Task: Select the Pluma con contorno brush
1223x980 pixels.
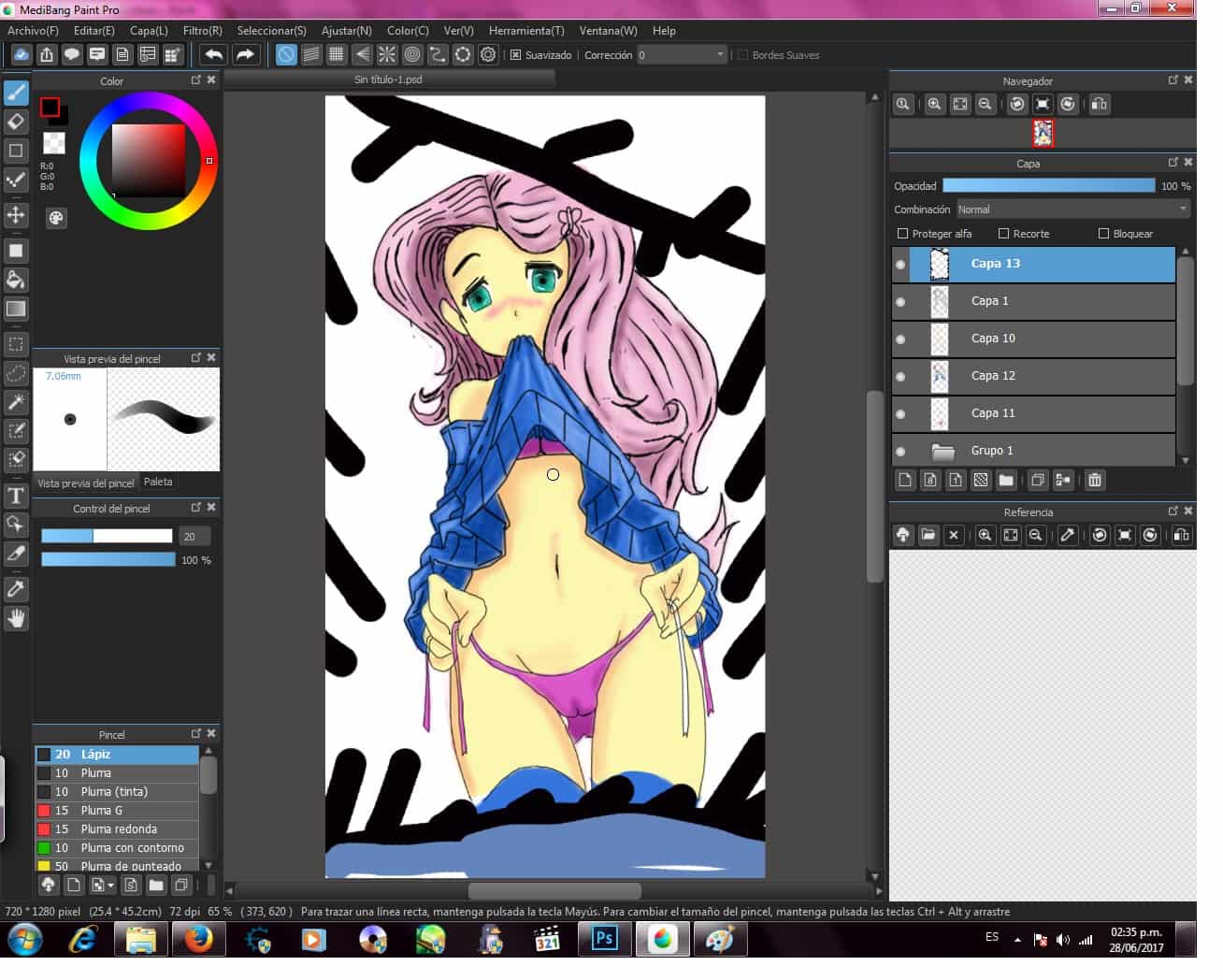Action: pyautogui.click(x=117, y=848)
